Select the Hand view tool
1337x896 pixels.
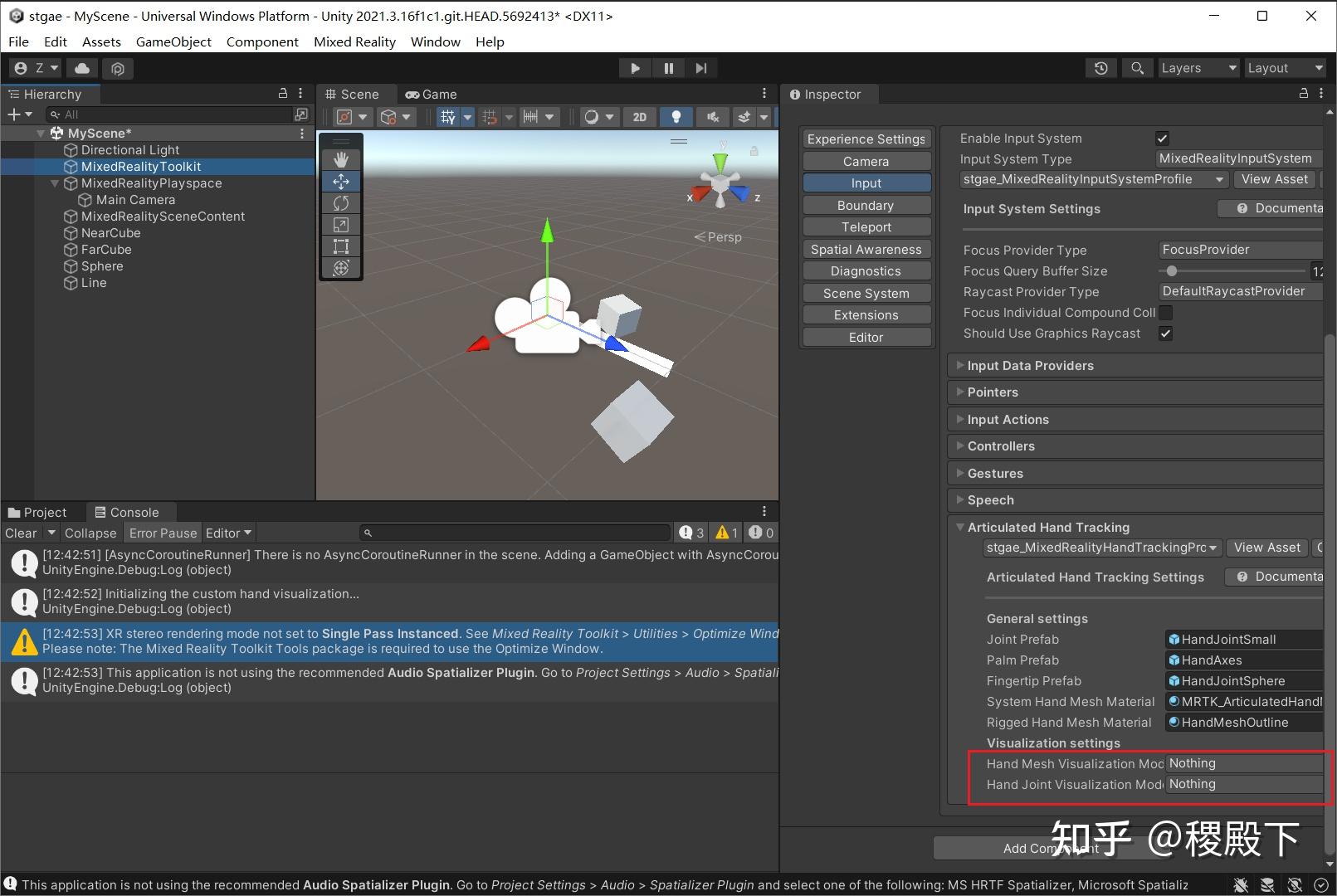[341, 159]
